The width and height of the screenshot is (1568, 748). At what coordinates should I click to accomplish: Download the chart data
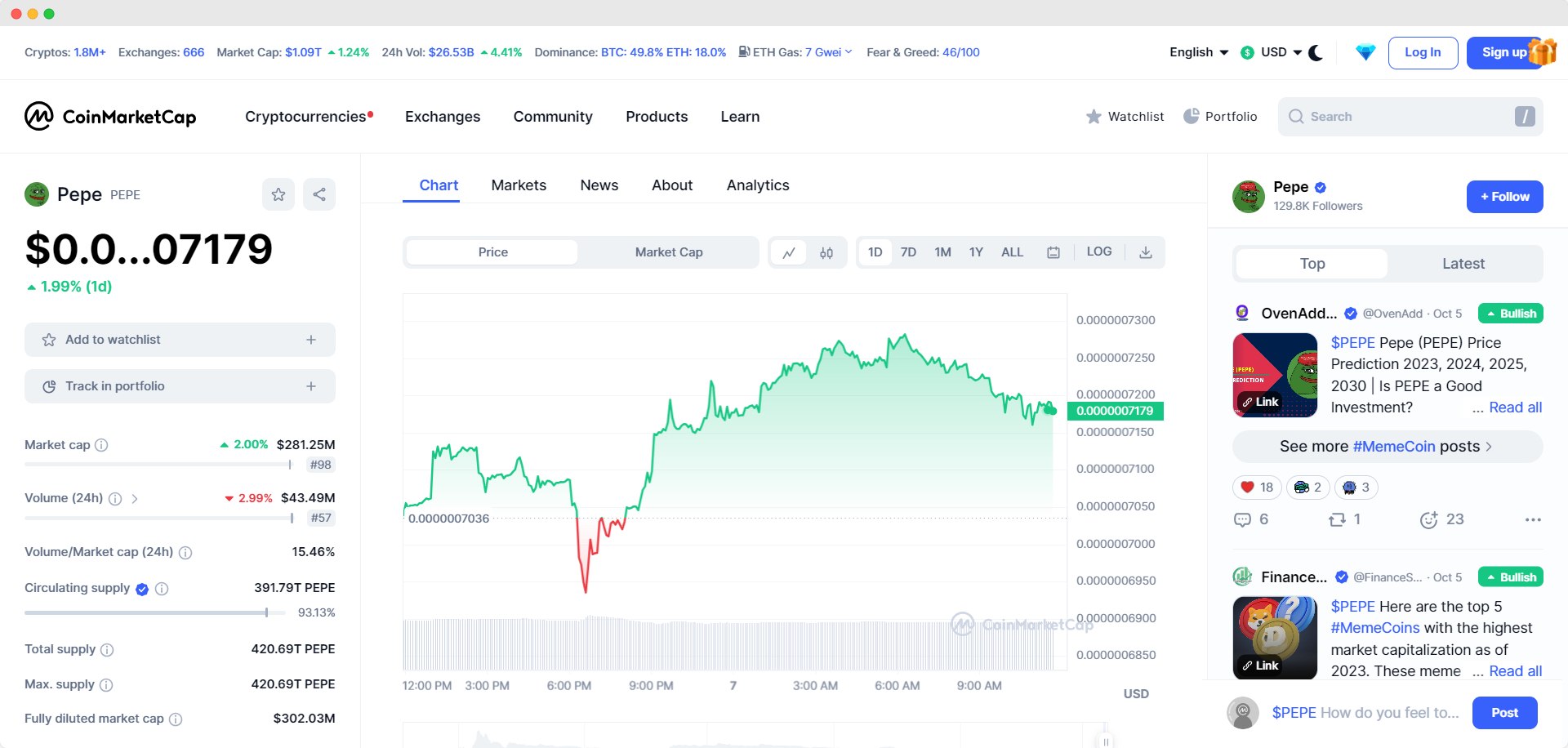[1146, 252]
